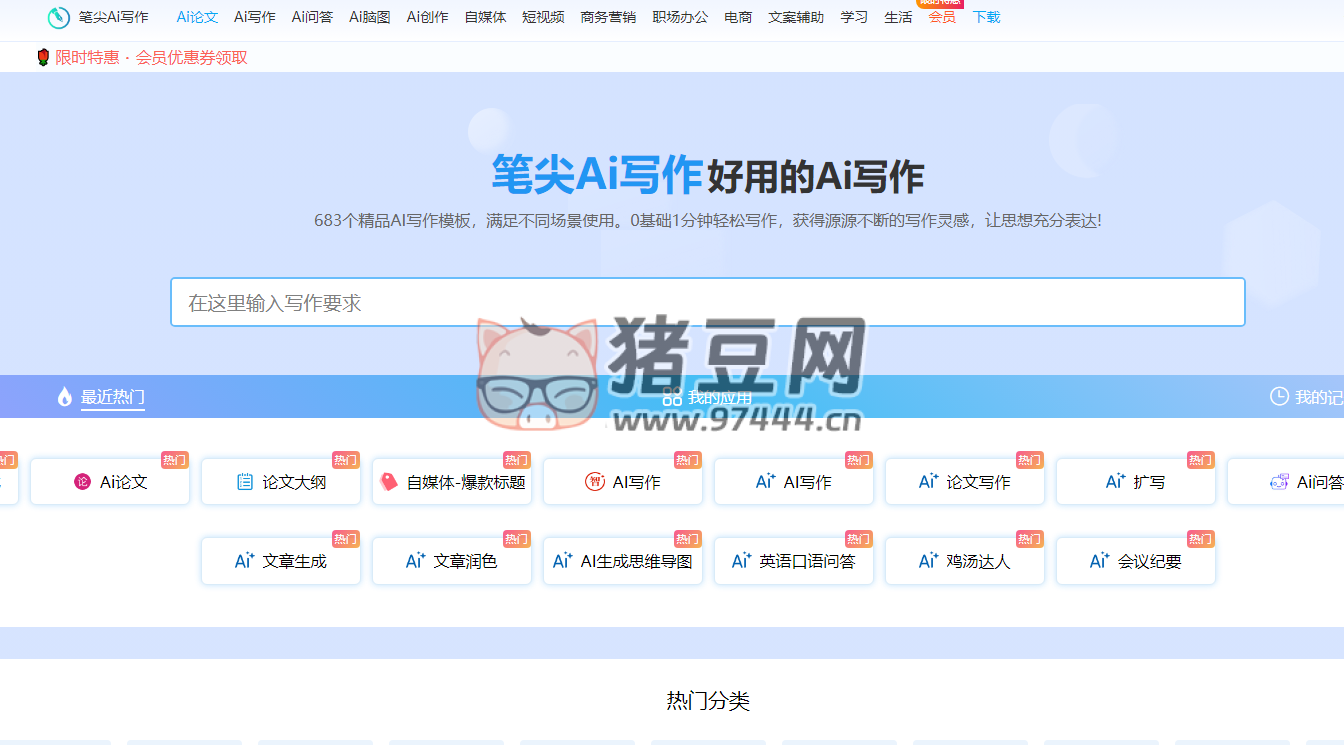Open the 学习 navigation item

[x=854, y=17]
